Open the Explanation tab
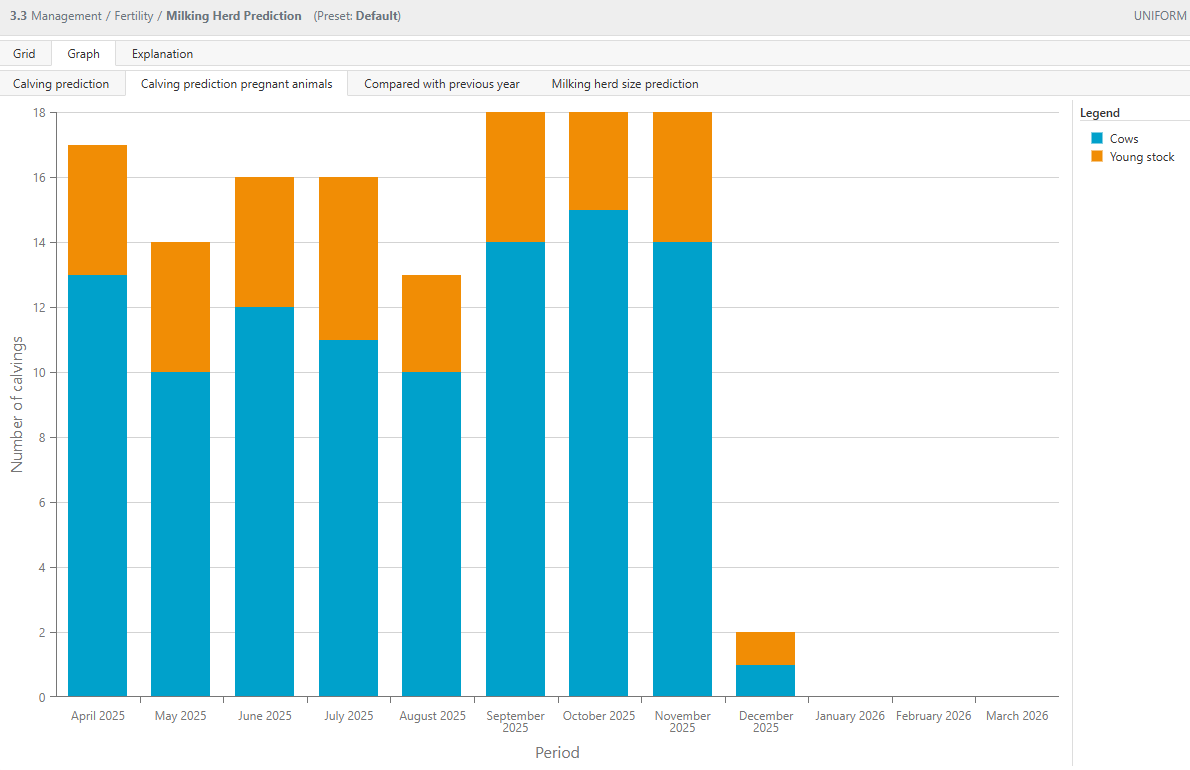Image resolution: width=1190 pixels, height=770 pixels. [x=162, y=54]
